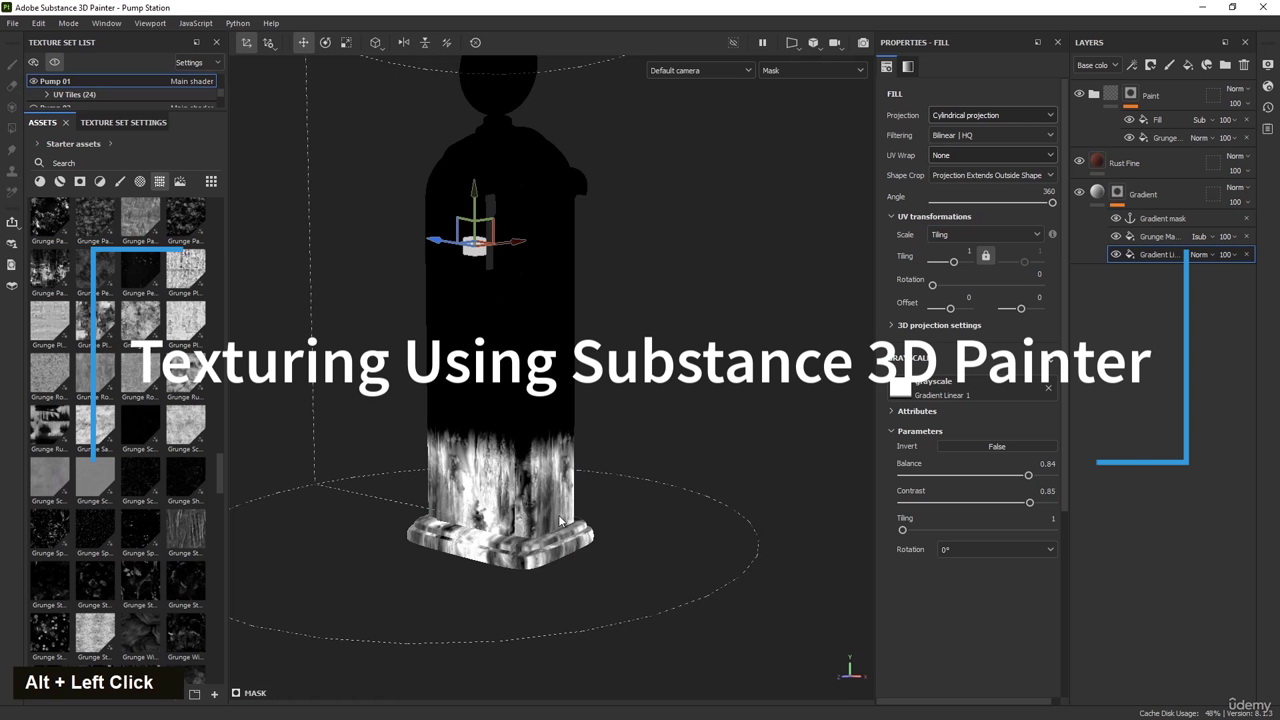
Task: Activate the translate manipulator in viewport toolbar
Action: (303, 43)
